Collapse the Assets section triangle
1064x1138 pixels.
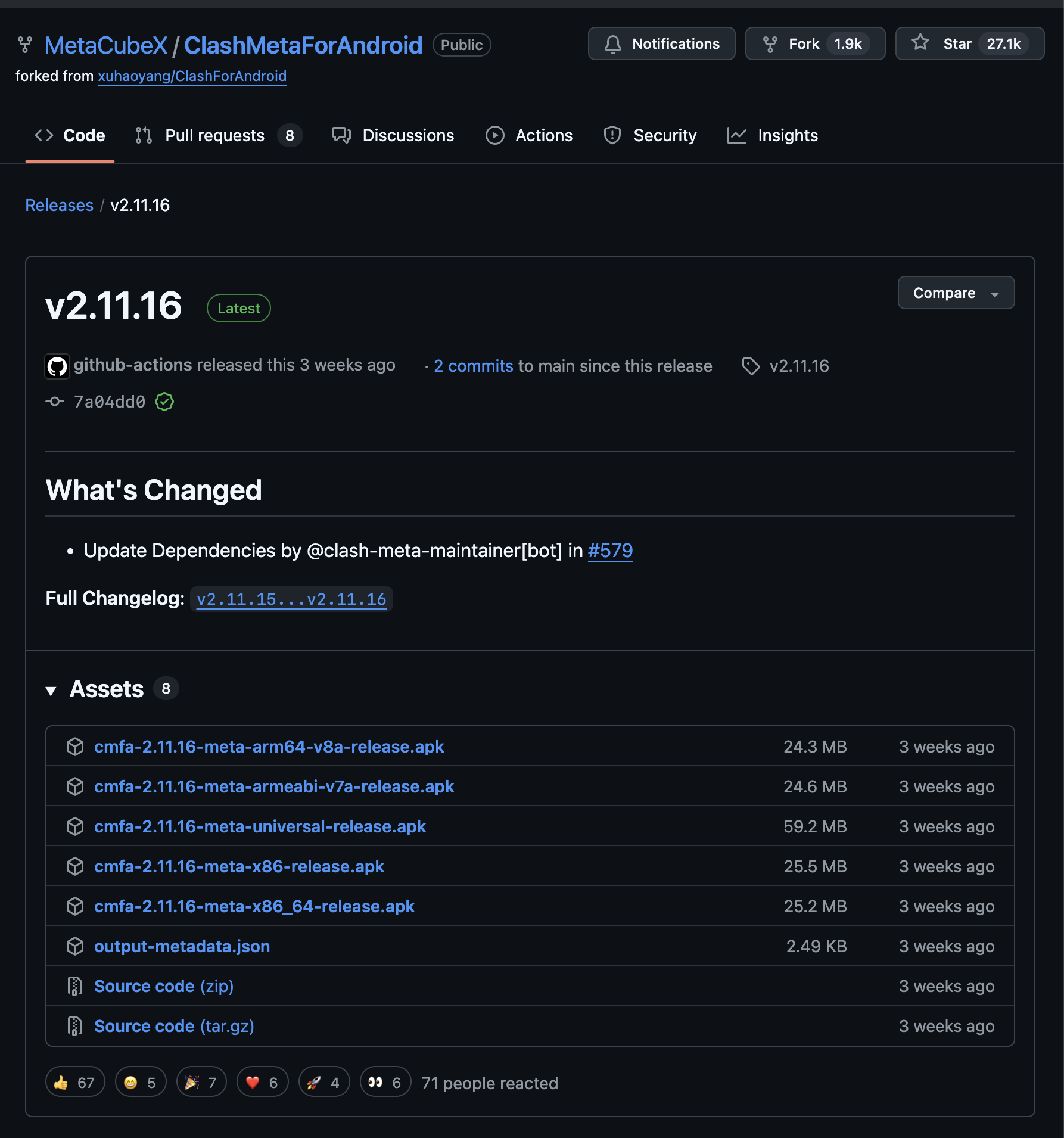(x=51, y=691)
